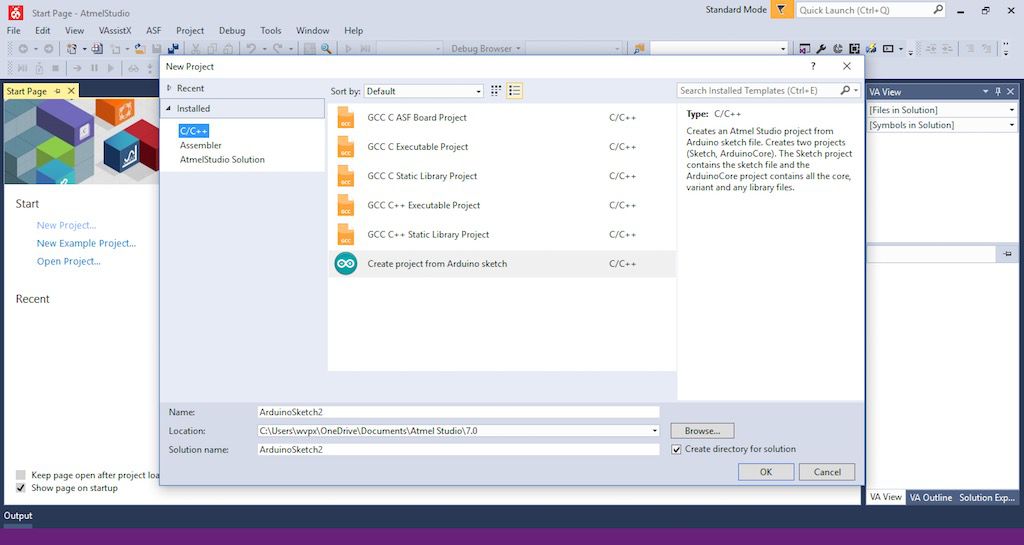Click the Visual Studio window icon in toolbar
Viewport: 1024px width, 545px height.
coord(805,49)
